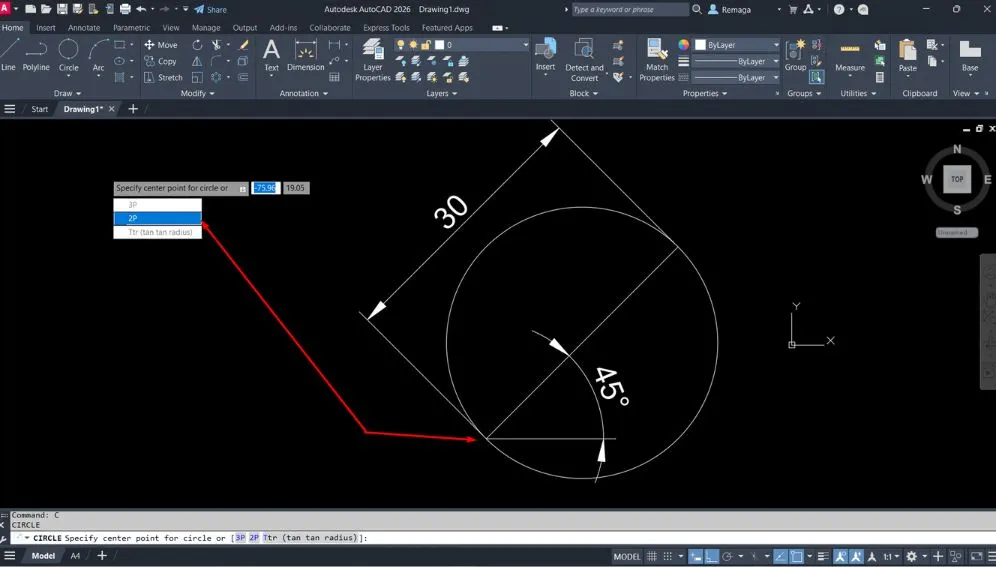Switch to the A4 layout tab
Viewport: 996px width, 567px height.
(75, 556)
